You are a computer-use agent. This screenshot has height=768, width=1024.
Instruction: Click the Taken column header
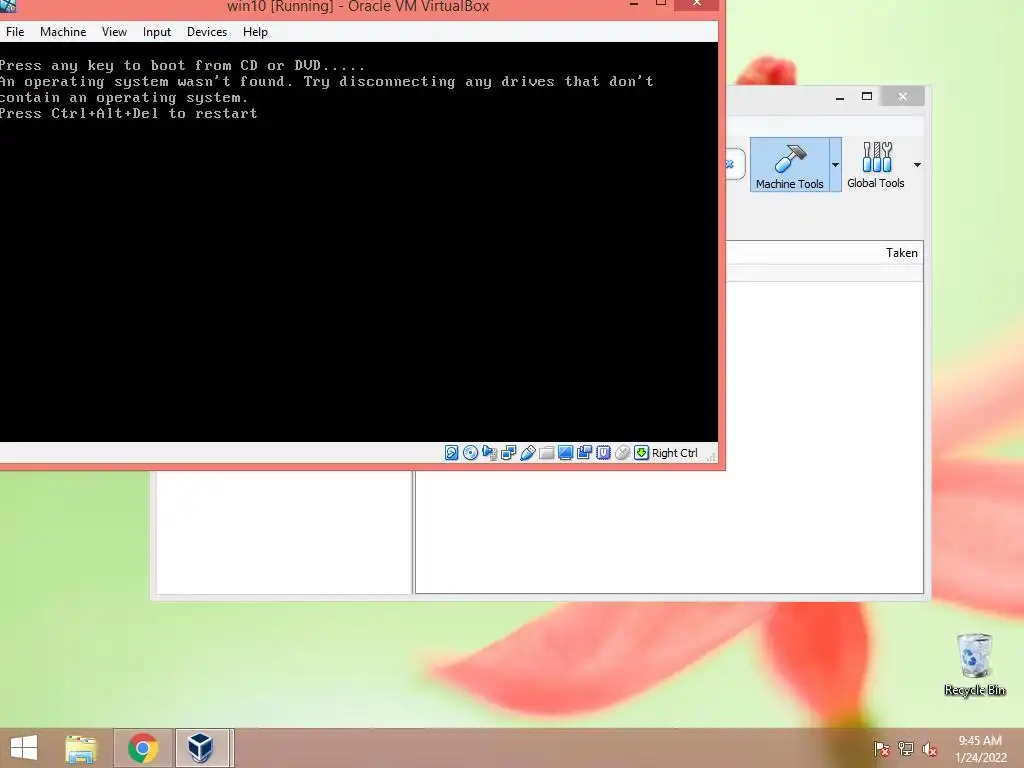[901, 253]
